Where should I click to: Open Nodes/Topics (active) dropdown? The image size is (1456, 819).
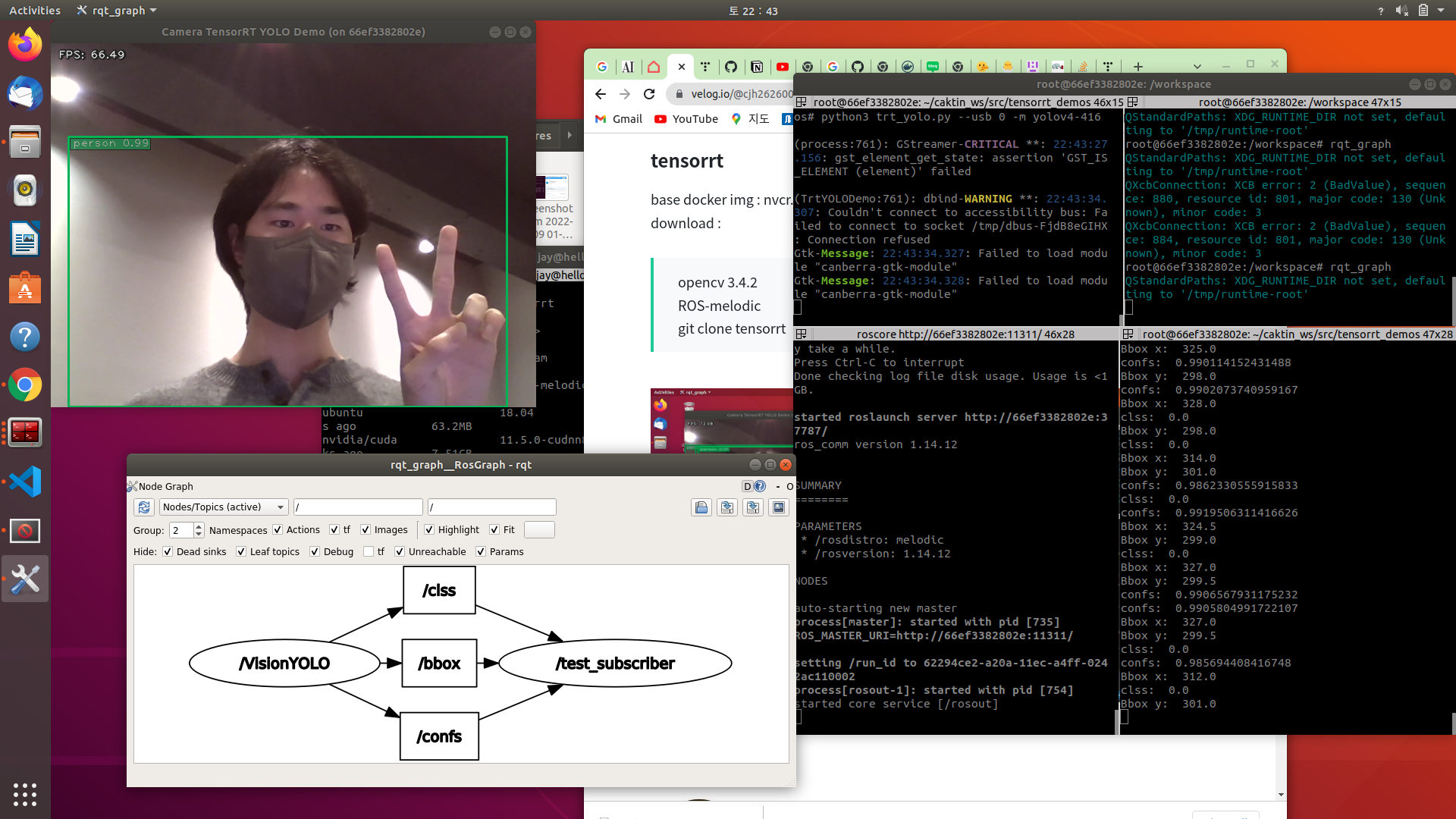[x=224, y=507]
